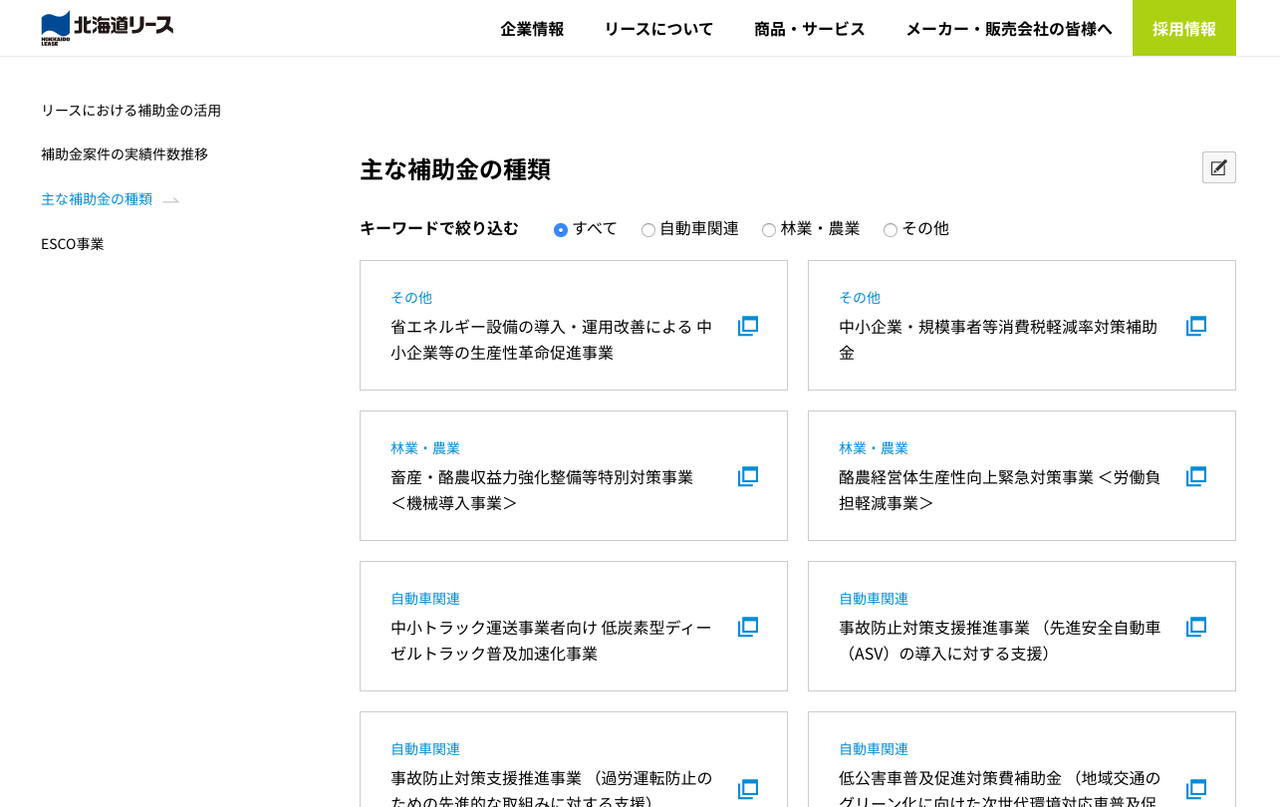Open external link icon for 畜産・酪農収益力強化 card
Screen dimensions: 1280x807
748,477
